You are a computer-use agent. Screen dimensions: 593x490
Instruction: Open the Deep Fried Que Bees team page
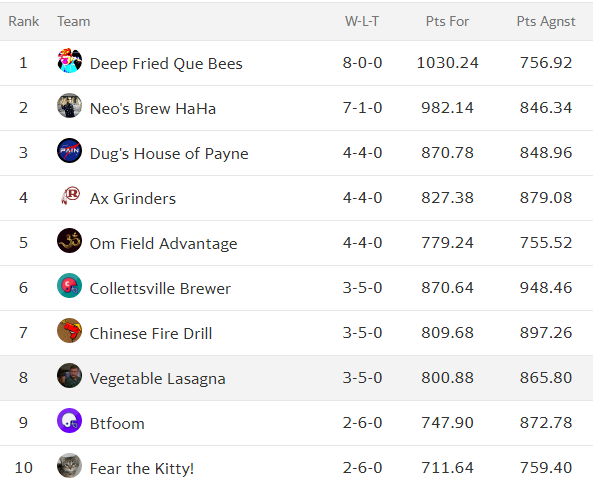pyautogui.click(x=166, y=64)
